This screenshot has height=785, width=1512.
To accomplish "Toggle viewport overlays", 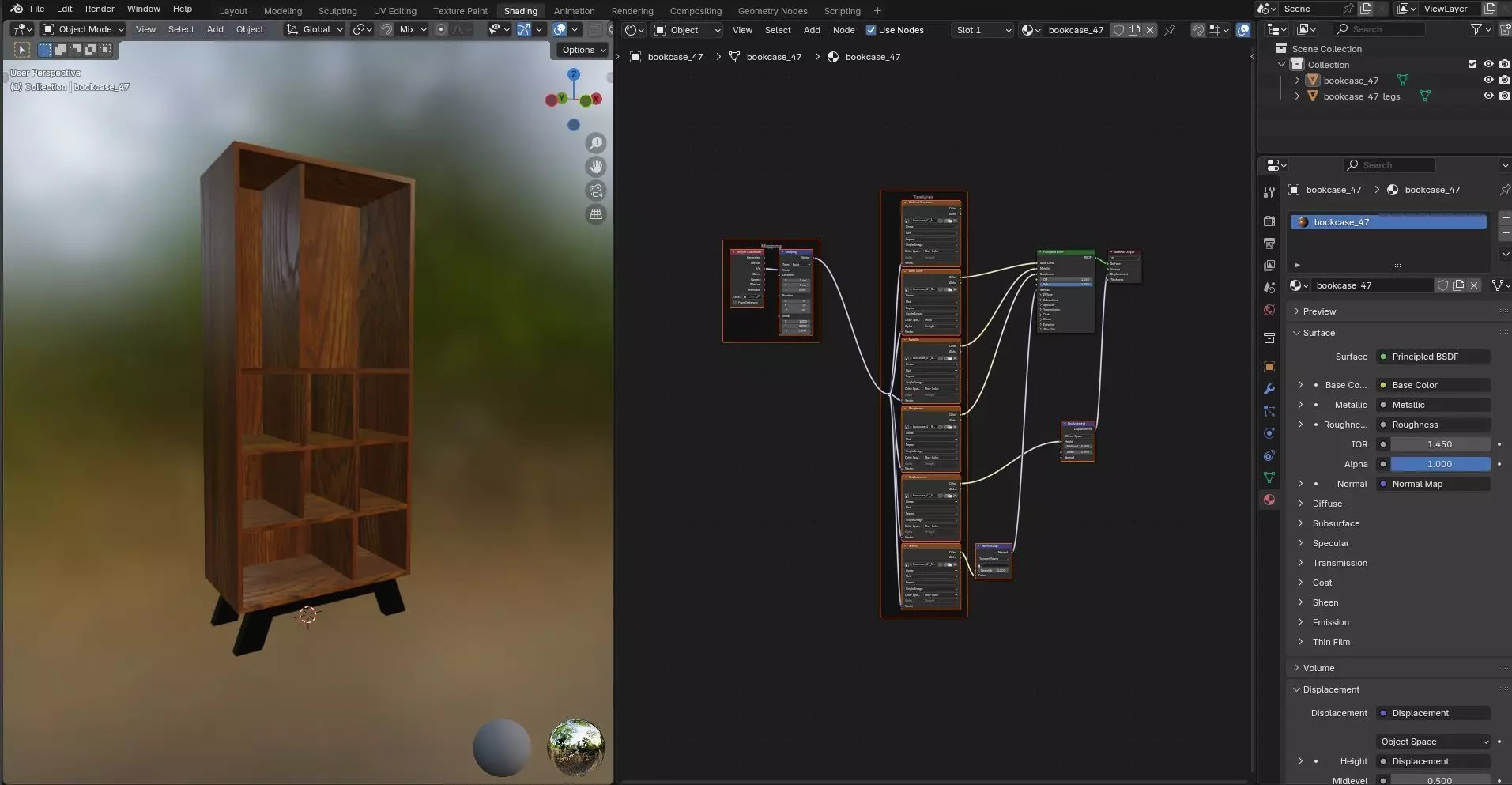I will click(560, 29).
